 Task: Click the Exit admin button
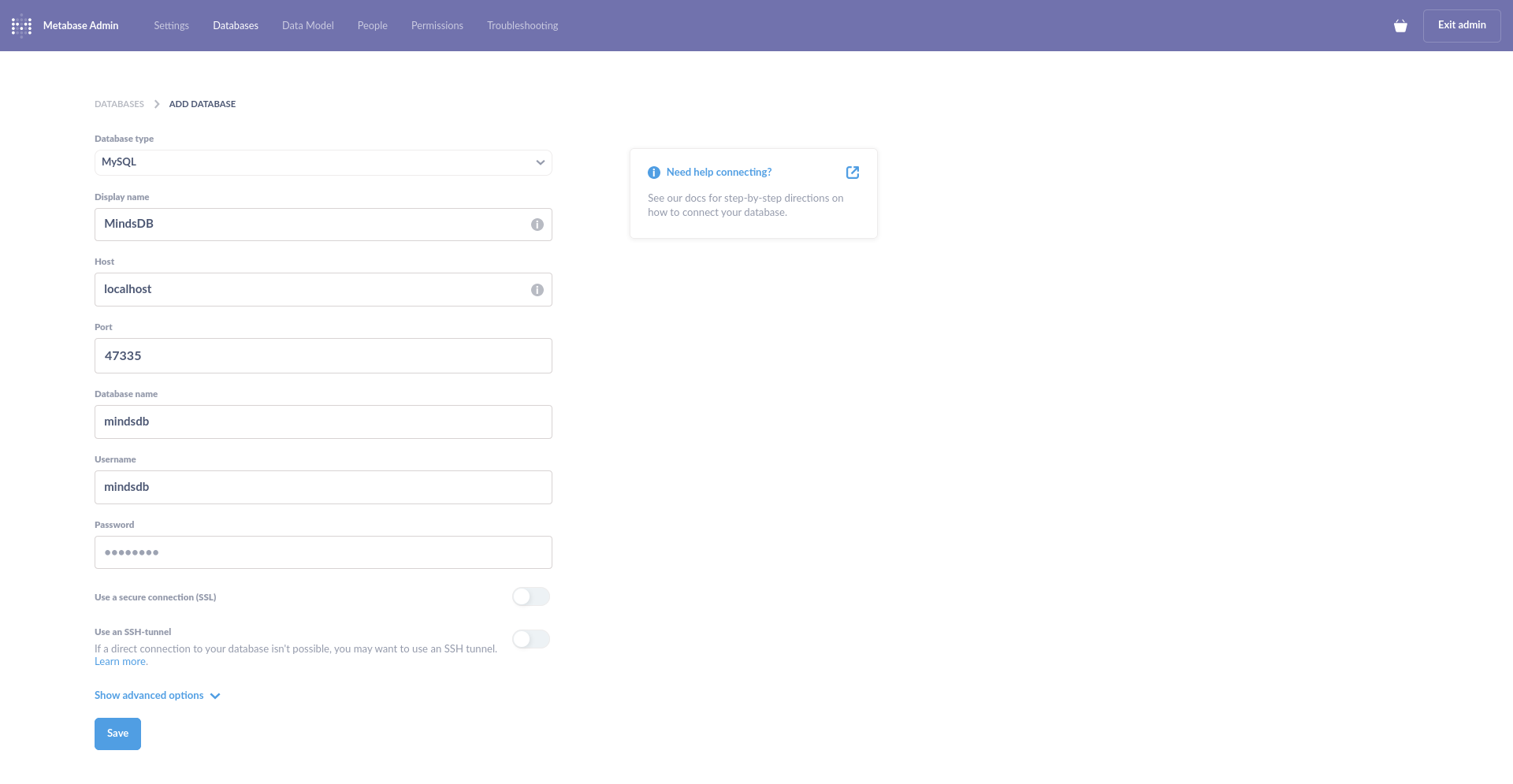(x=1462, y=25)
